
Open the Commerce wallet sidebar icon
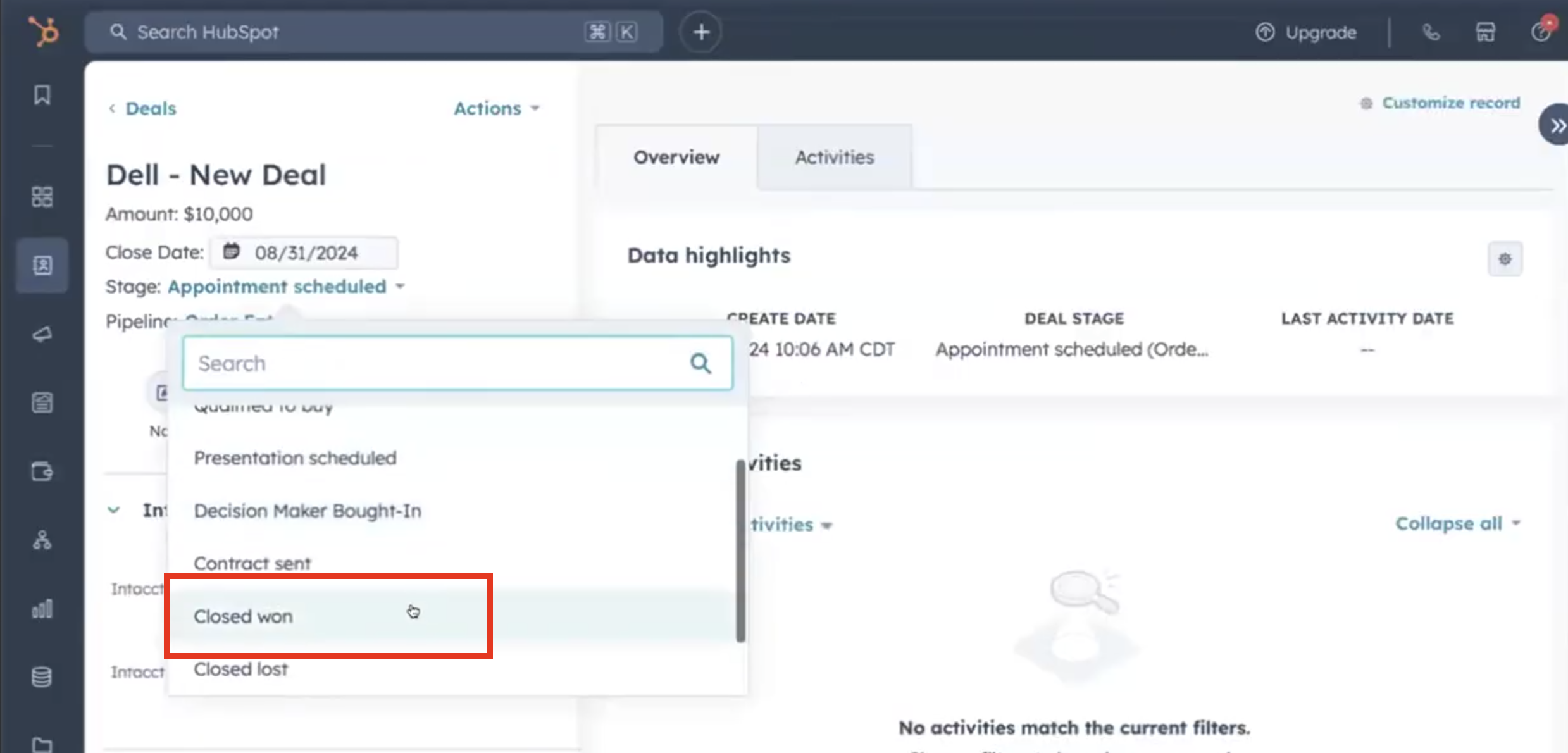pos(42,471)
